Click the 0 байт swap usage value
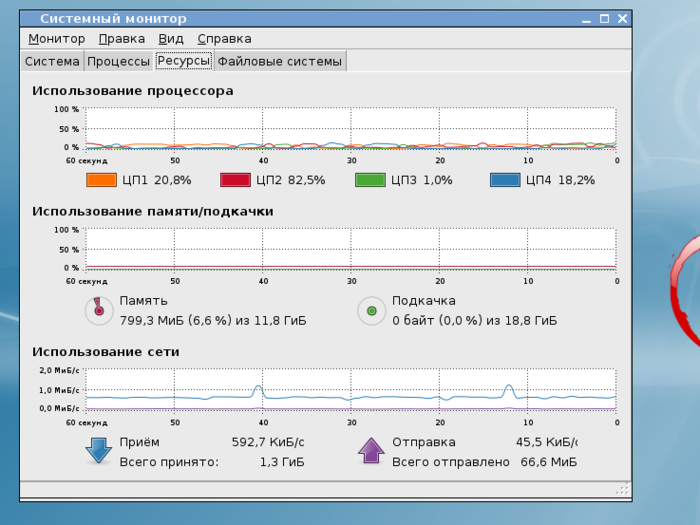 pos(475,321)
